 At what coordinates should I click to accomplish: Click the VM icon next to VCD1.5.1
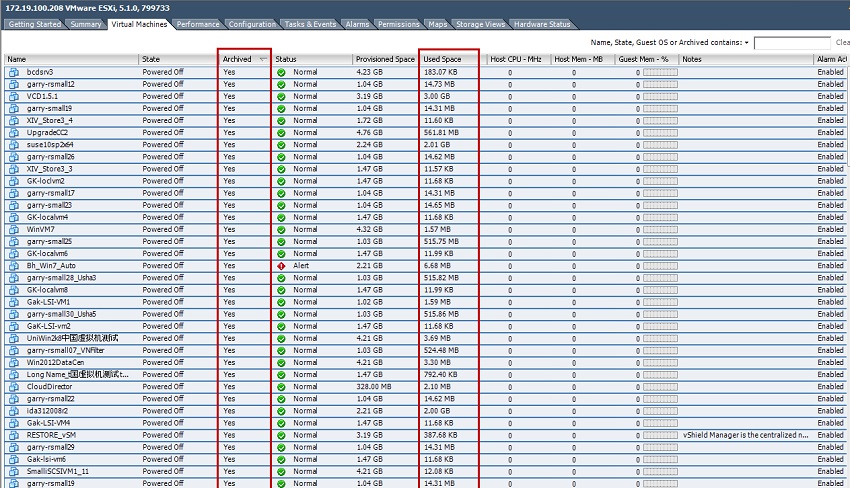pyautogui.click(x=14, y=97)
